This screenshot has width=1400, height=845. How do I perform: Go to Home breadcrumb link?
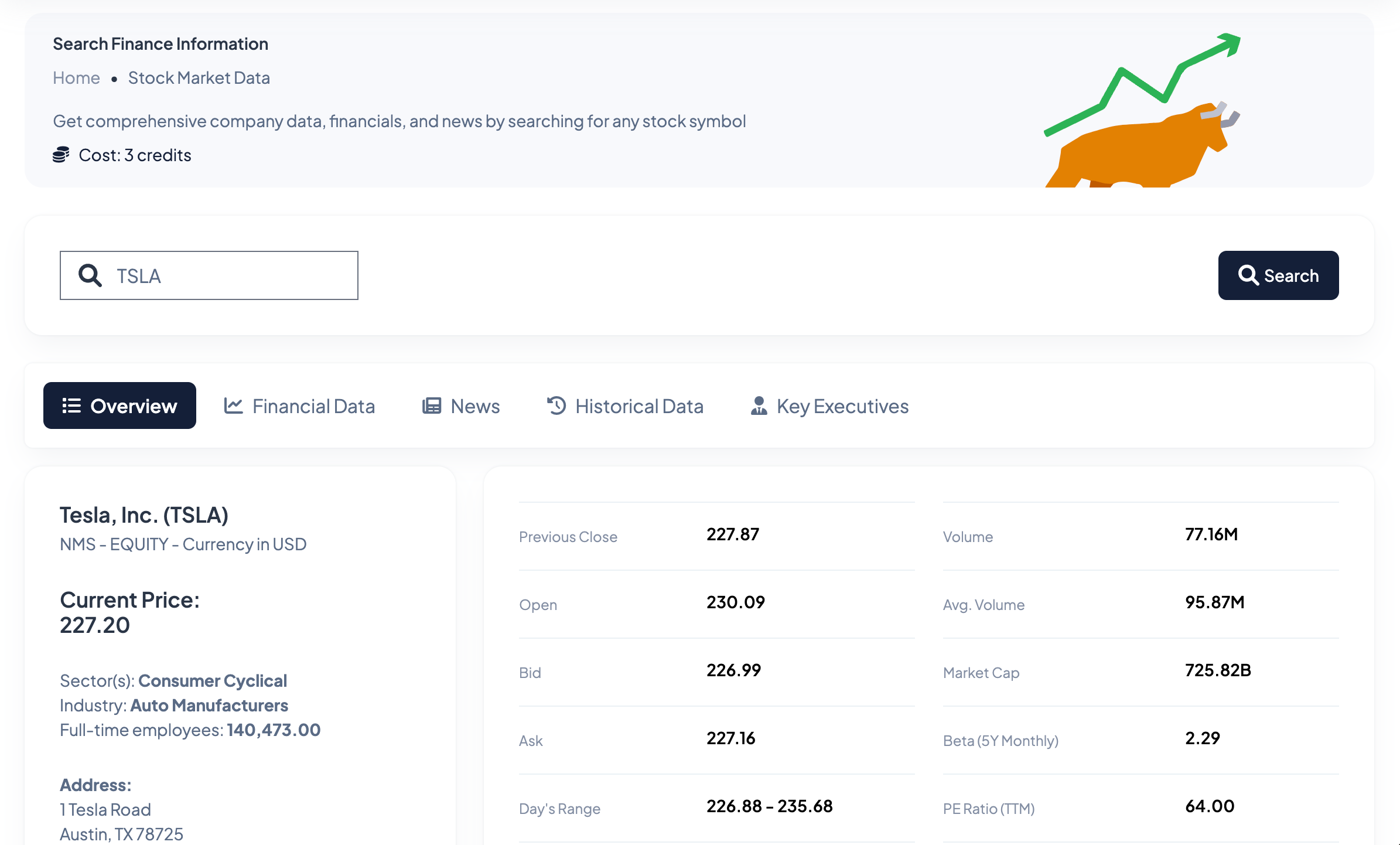[x=76, y=78]
